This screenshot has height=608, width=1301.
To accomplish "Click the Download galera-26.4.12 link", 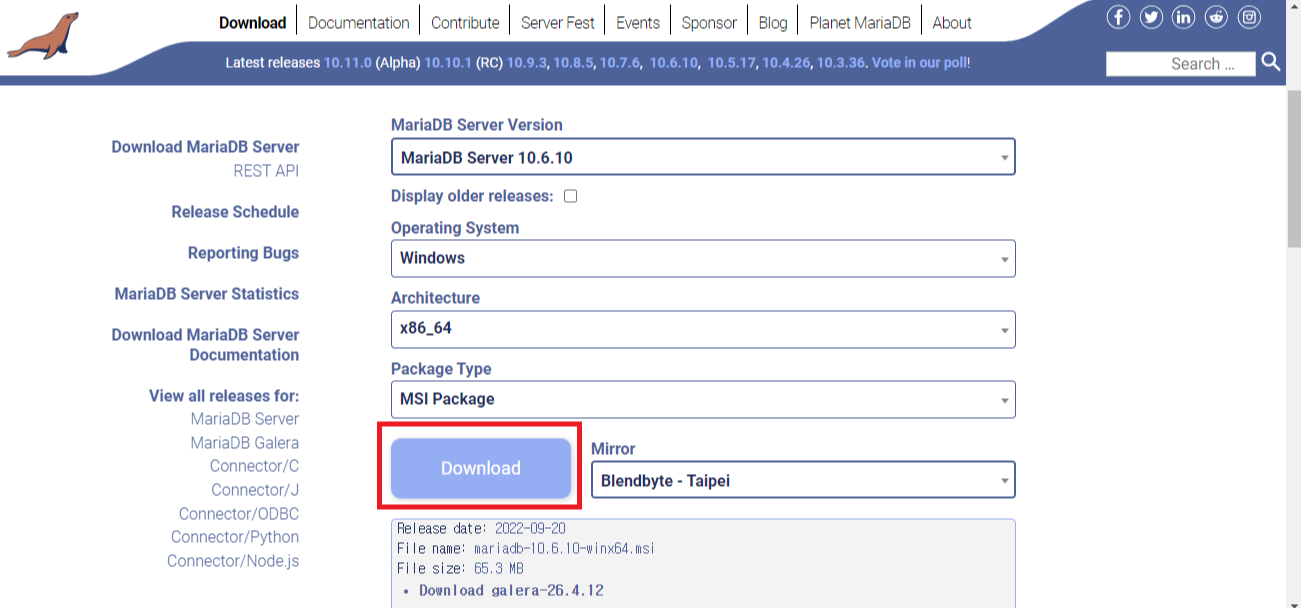I will point(511,590).
